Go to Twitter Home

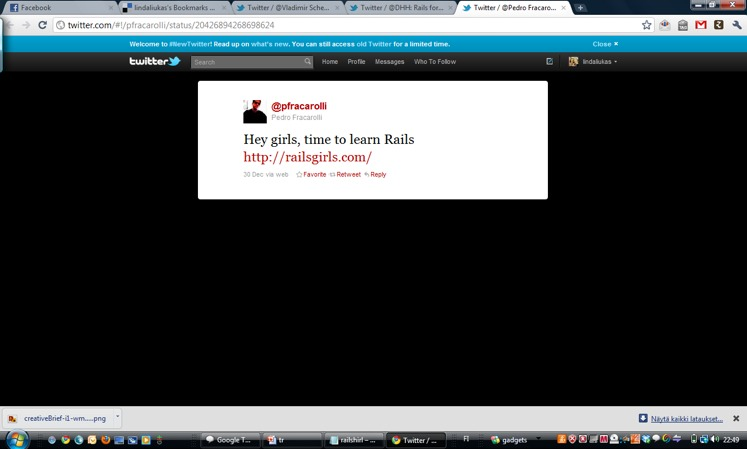pos(330,61)
